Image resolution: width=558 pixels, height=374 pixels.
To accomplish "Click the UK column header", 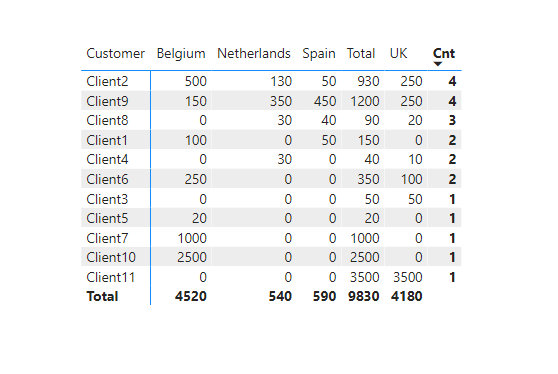I will [x=398, y=54].
